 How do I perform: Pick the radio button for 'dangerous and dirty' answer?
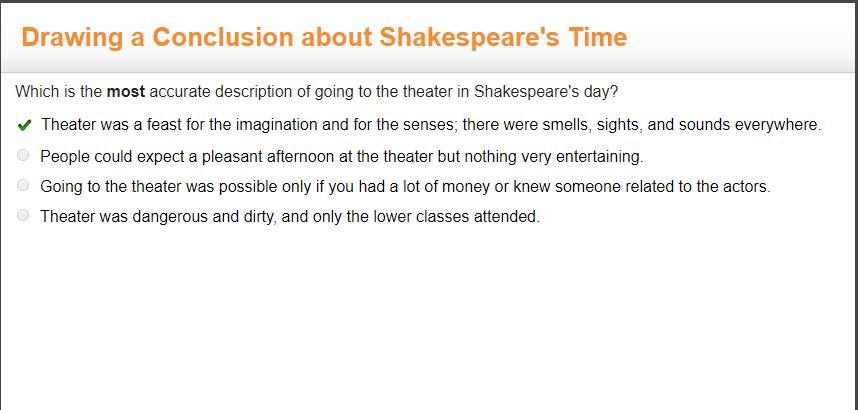click(23, 216)
